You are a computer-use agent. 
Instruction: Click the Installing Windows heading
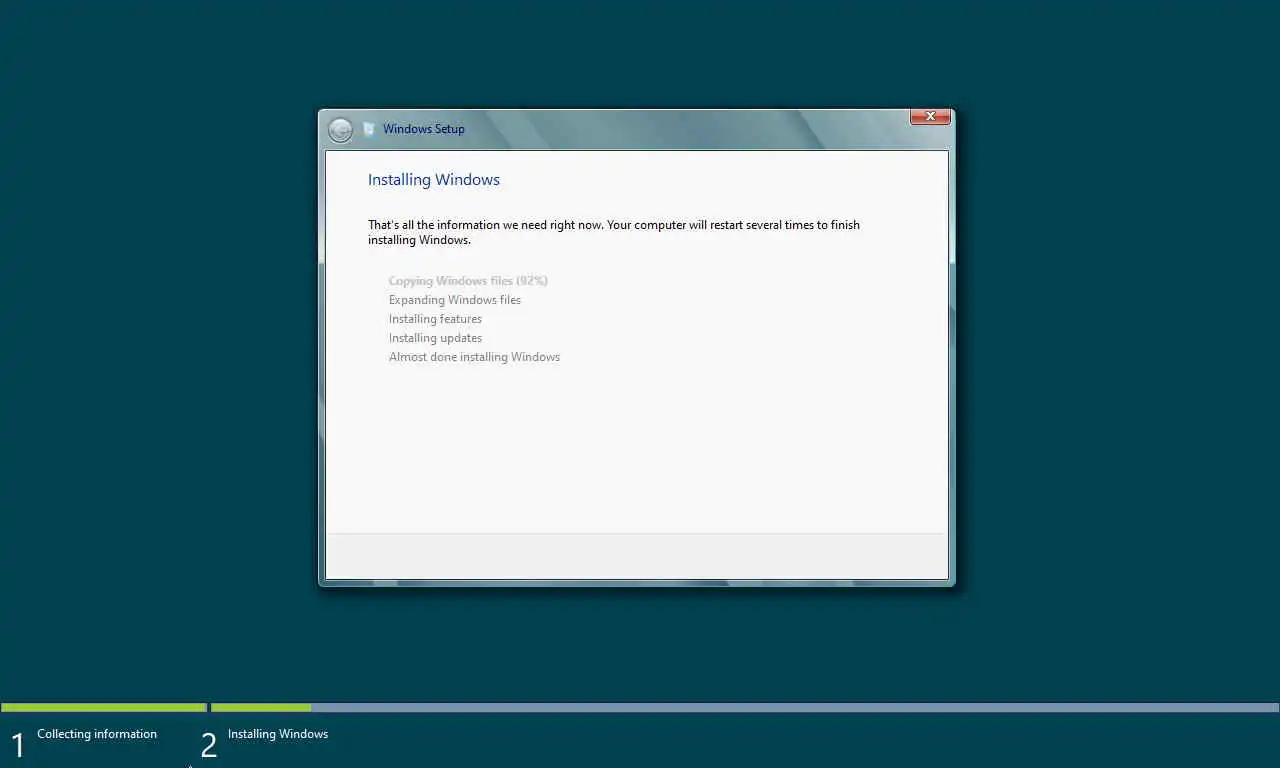tap(434, 180)
